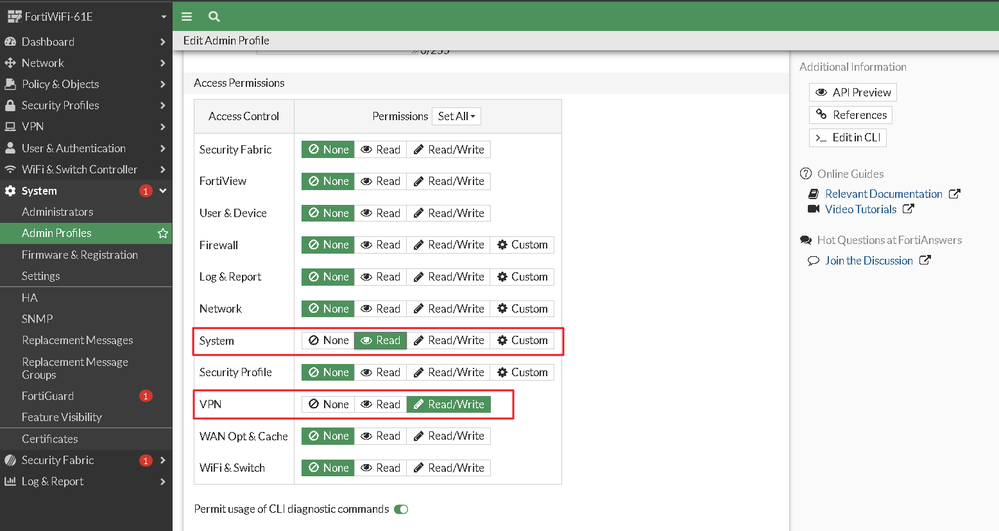
Task: Set WiFi & Switch permission to Read/Write
Action: pos(449,468)
